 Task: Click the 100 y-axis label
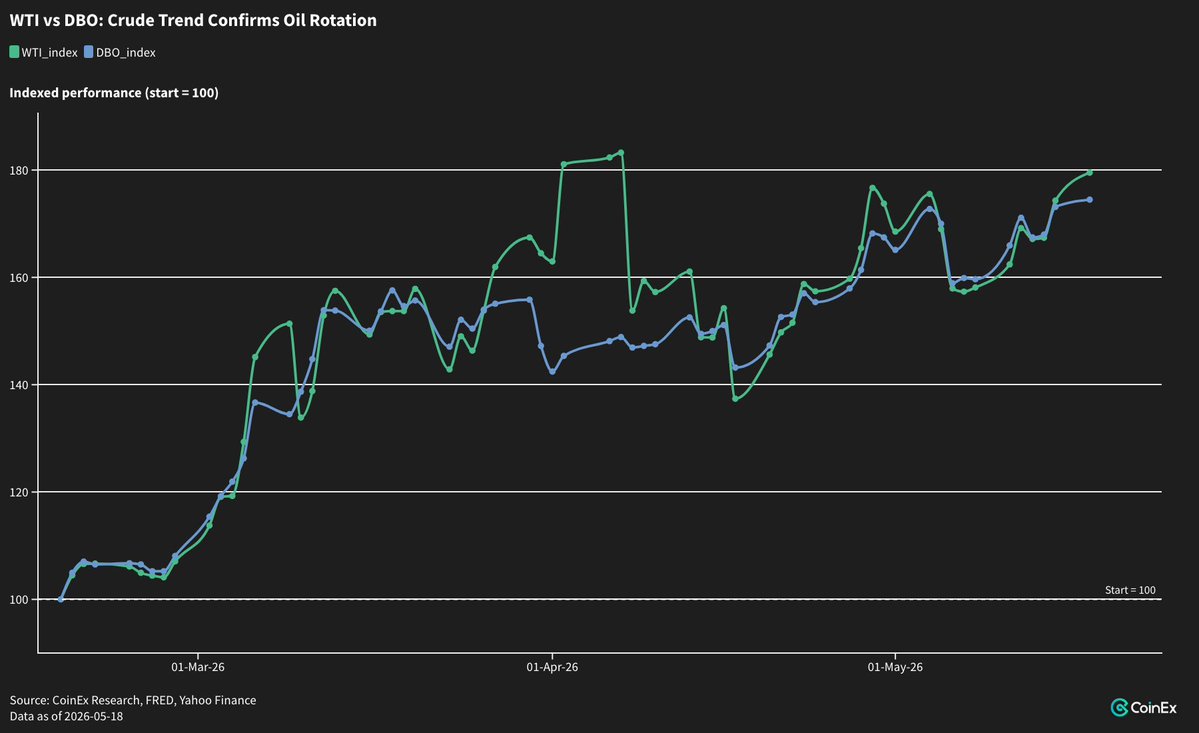coord(19,600)
